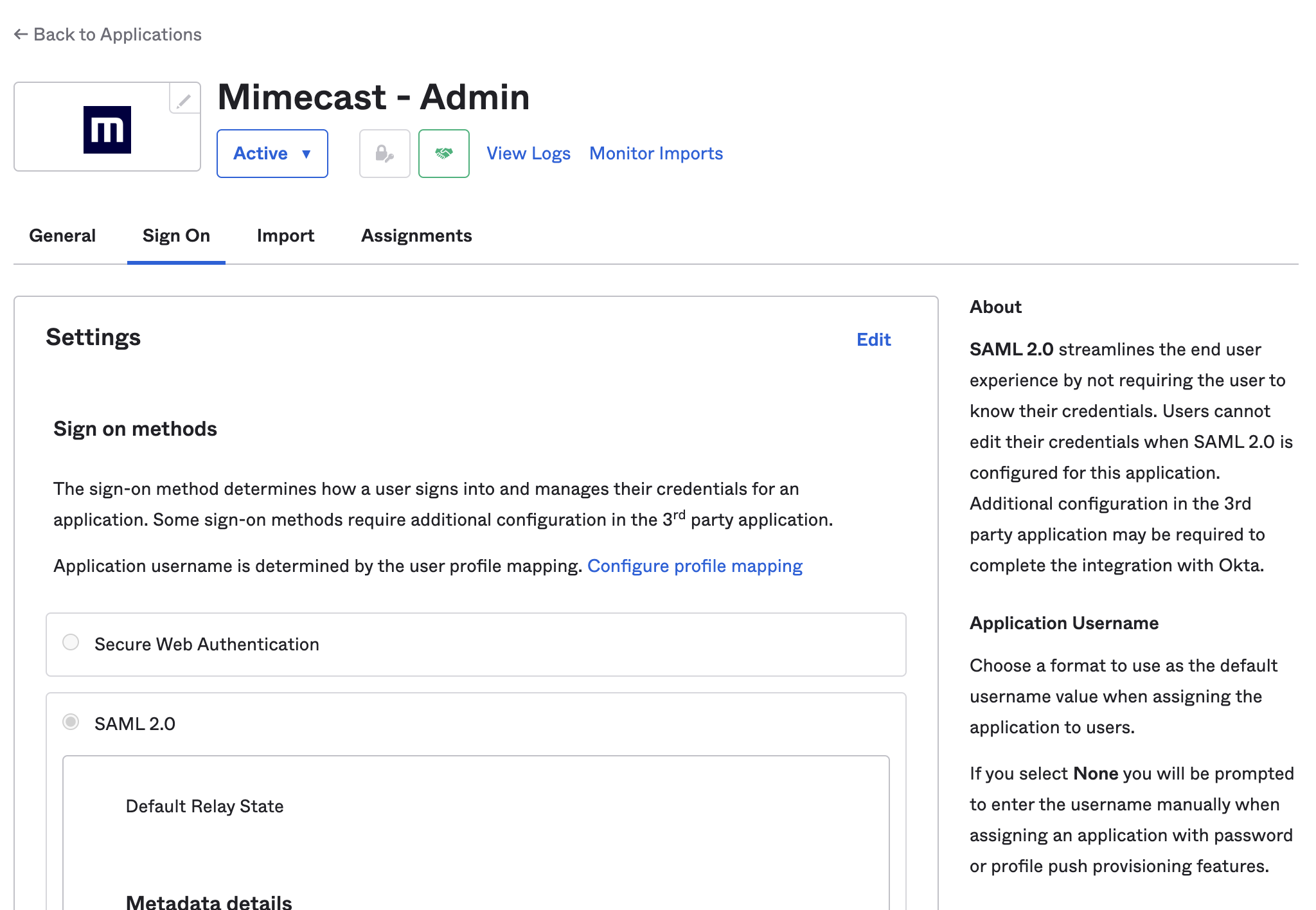
Task: Click the handshake/partner icon button
Action: coord(443,153)
